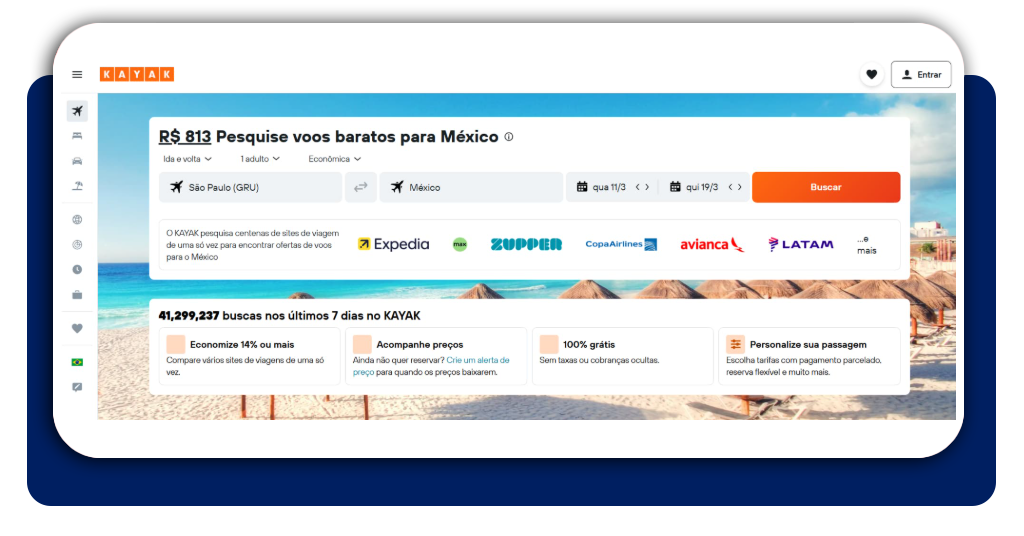This screenshot has height=536, width=1024.
Task: Click the KAYAK logo
Action: pos(136,74)
